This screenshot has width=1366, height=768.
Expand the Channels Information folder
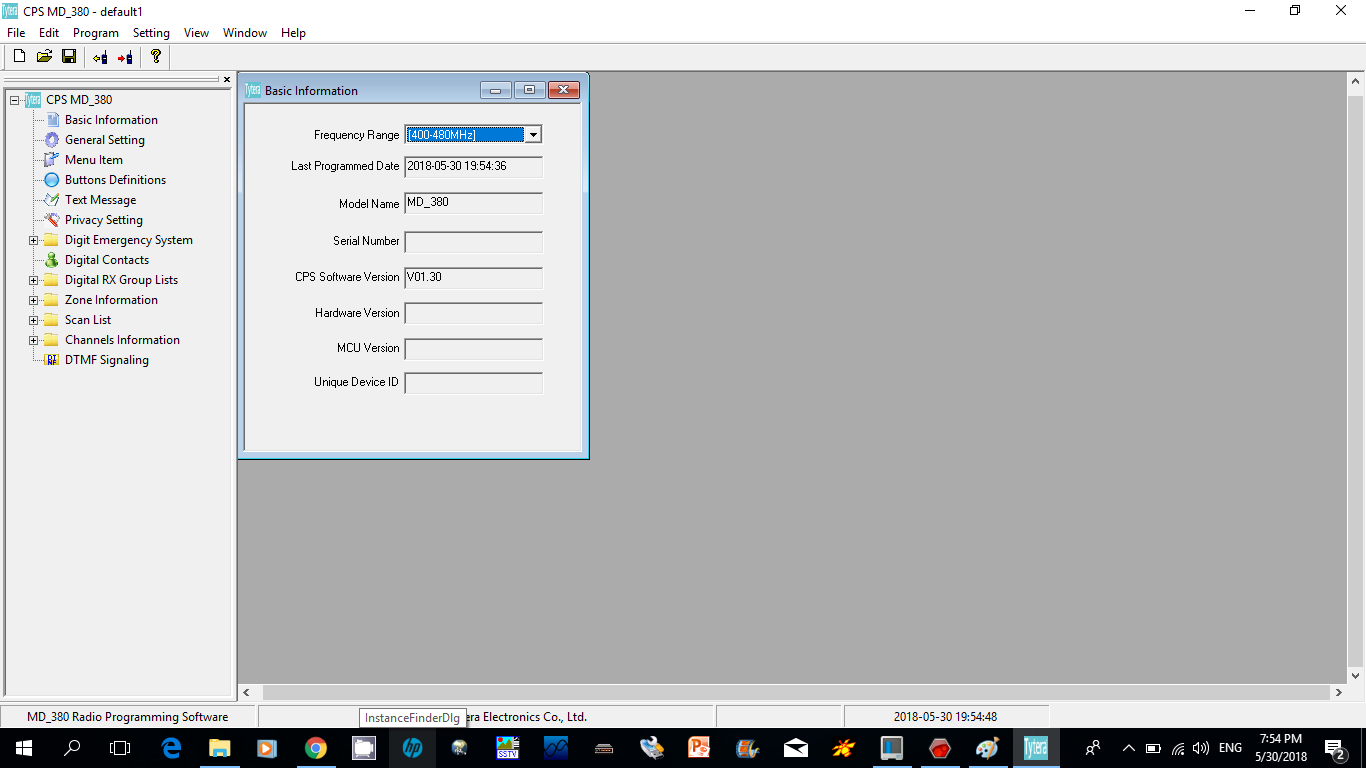click(33, 340)
